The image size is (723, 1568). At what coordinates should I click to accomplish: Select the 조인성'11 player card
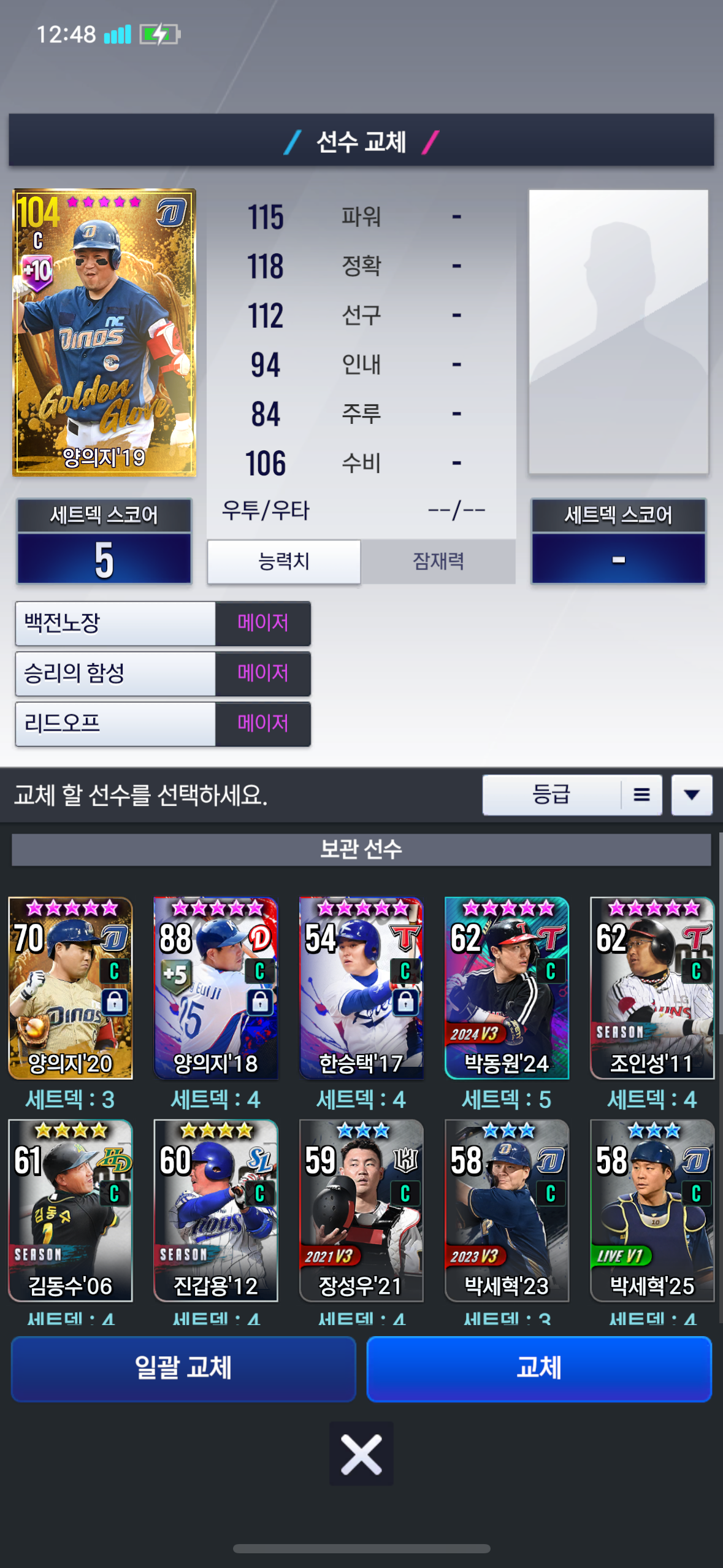(652, 988)
